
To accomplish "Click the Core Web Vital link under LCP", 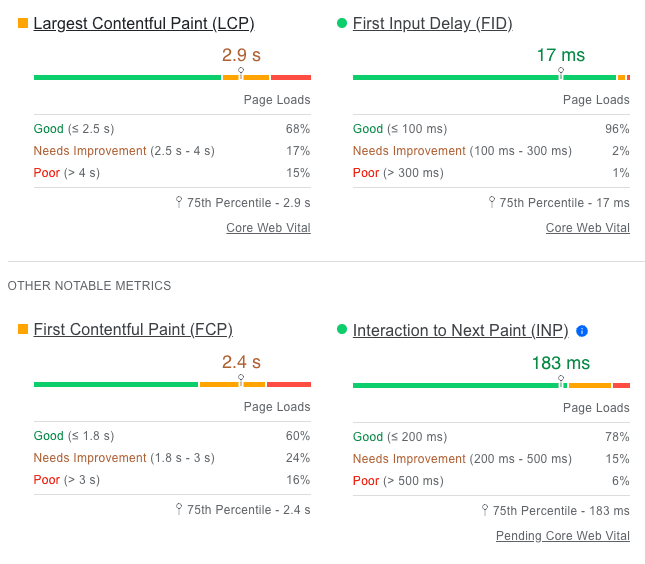I will (x=269, y=227).
